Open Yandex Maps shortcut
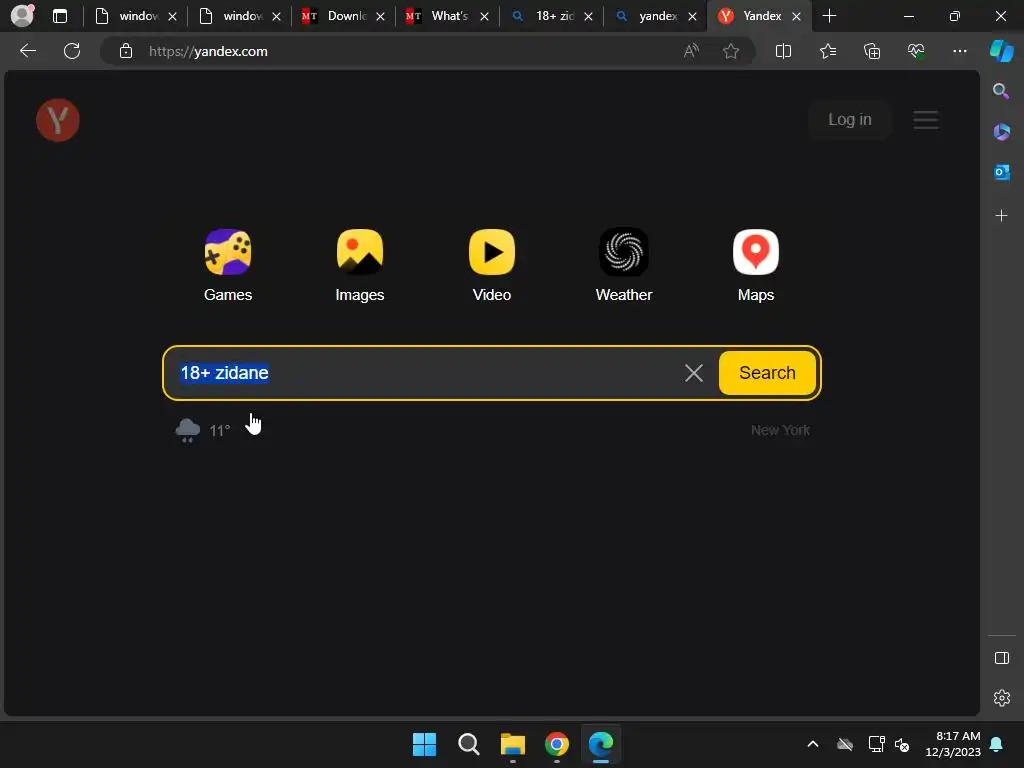 tap(756, 265)
